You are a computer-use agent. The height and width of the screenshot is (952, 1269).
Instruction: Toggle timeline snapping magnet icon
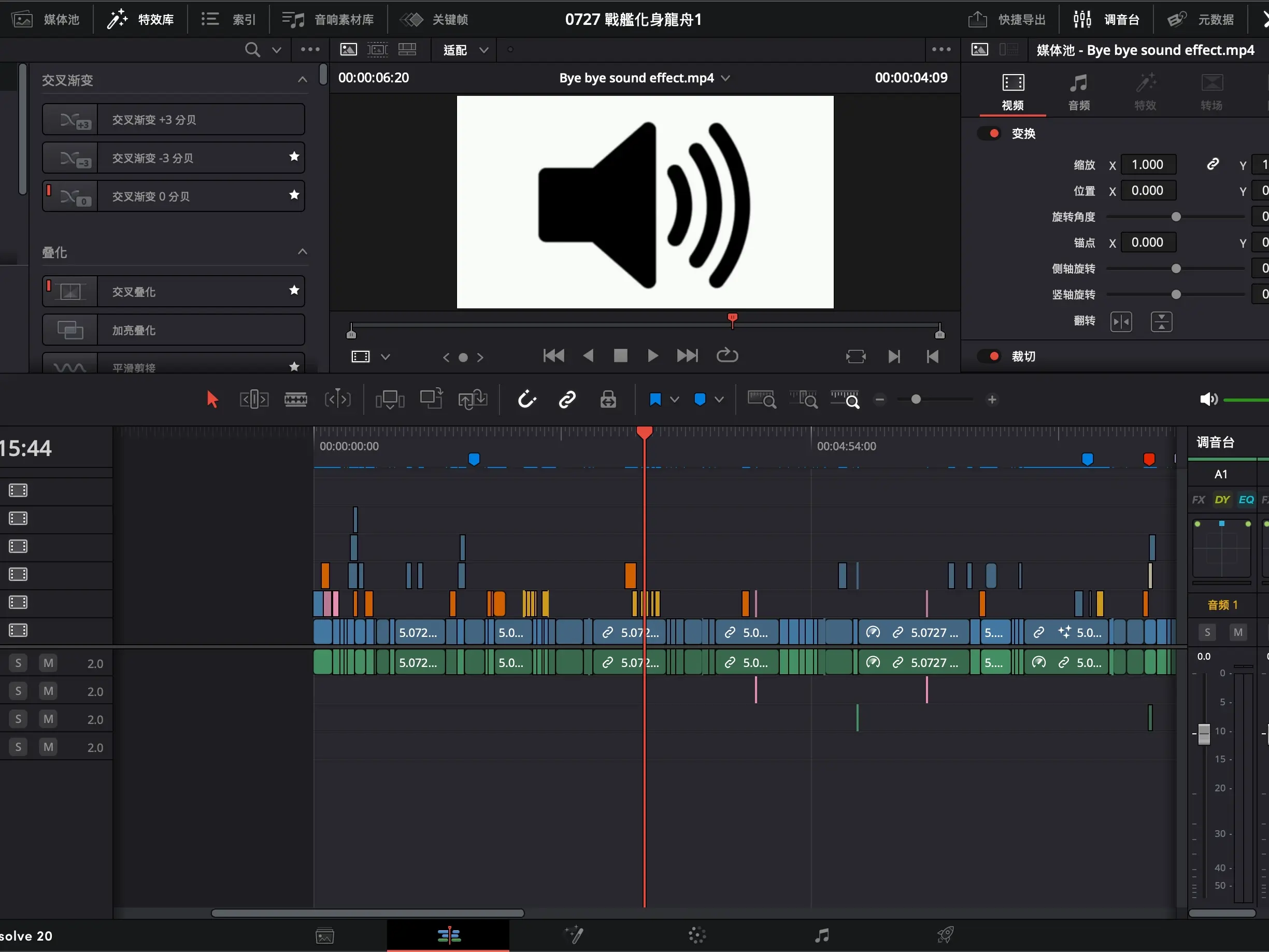pyautogui.click(x=526, y=400)
